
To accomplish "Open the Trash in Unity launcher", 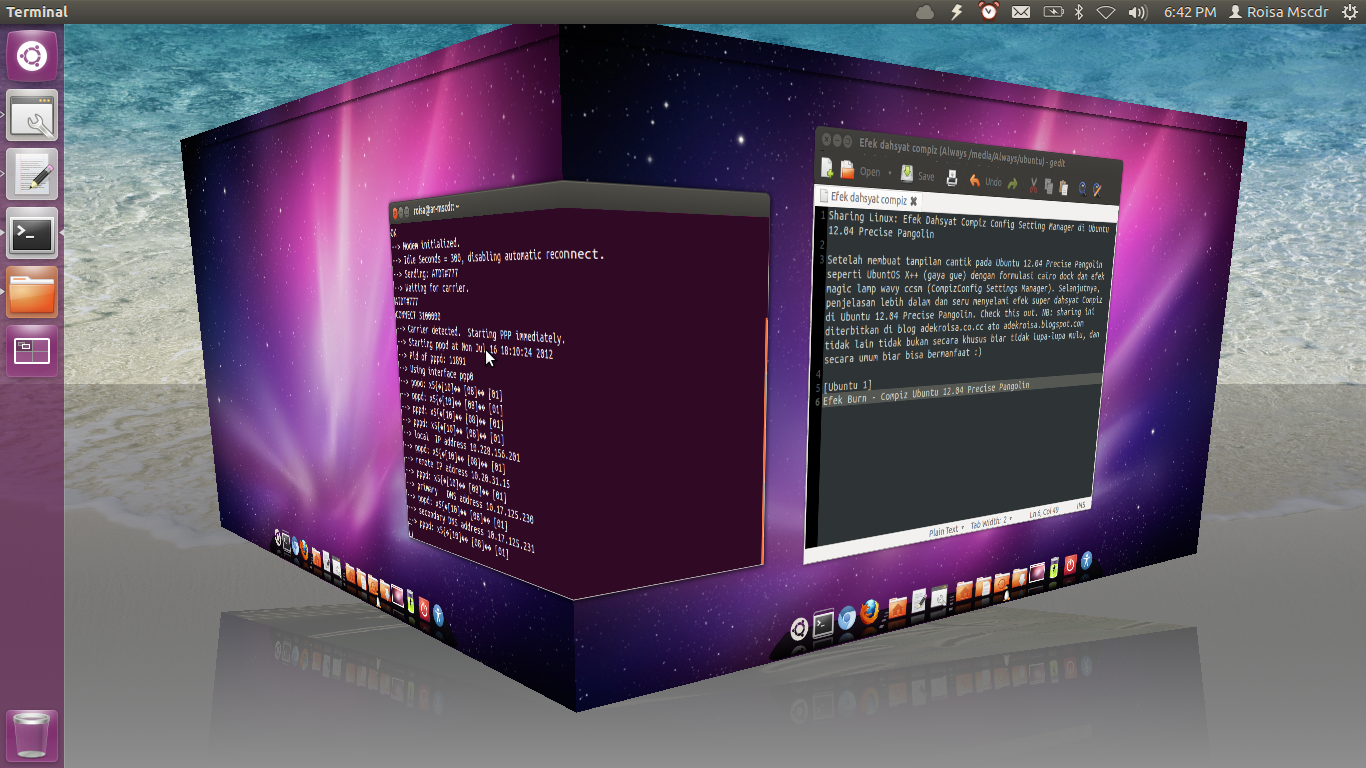I will pos(32,736).
